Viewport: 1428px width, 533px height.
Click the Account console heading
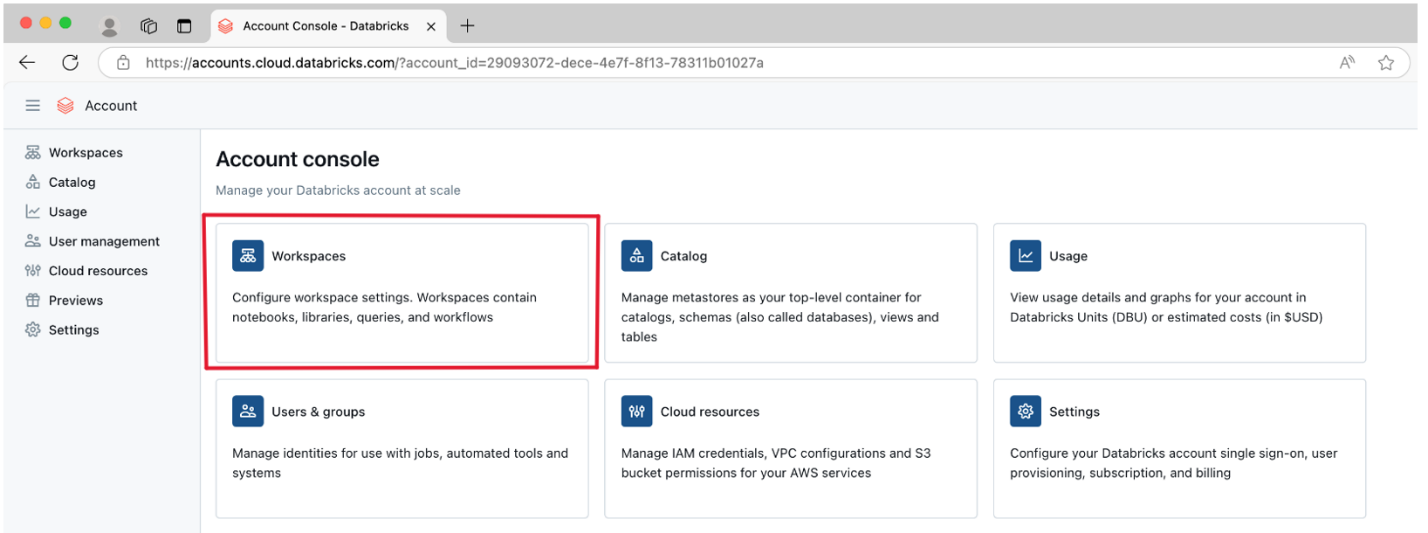(x=298, y=159)
